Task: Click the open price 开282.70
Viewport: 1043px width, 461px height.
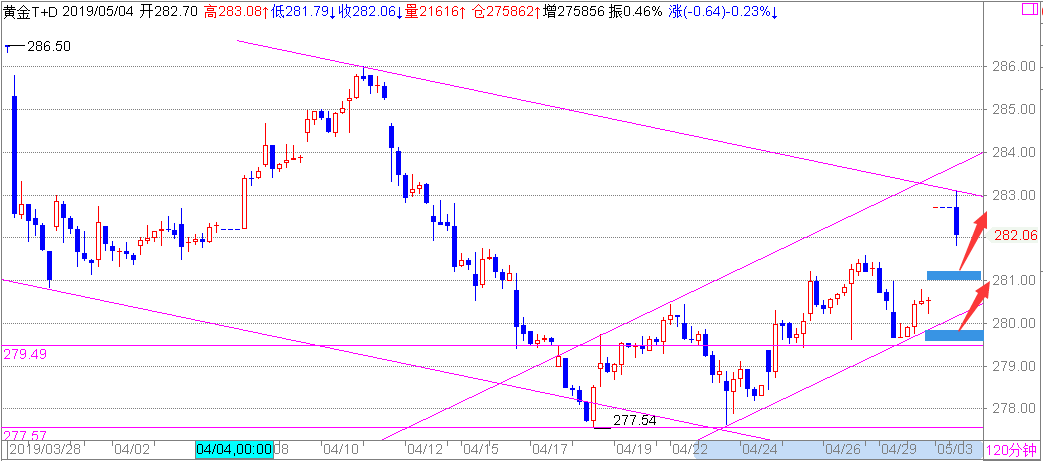Action: coord(169,11)
